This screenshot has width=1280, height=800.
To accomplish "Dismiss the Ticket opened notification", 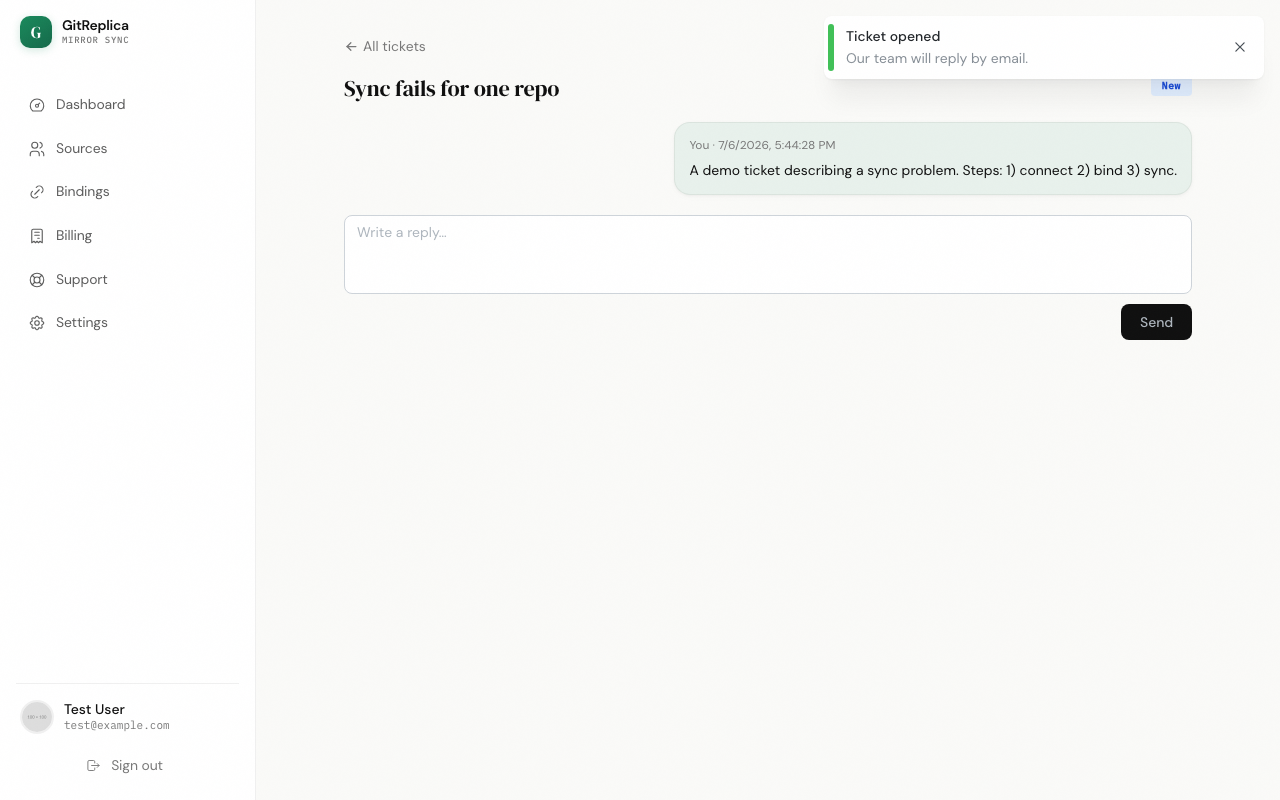I will [x=1240, y=47].
